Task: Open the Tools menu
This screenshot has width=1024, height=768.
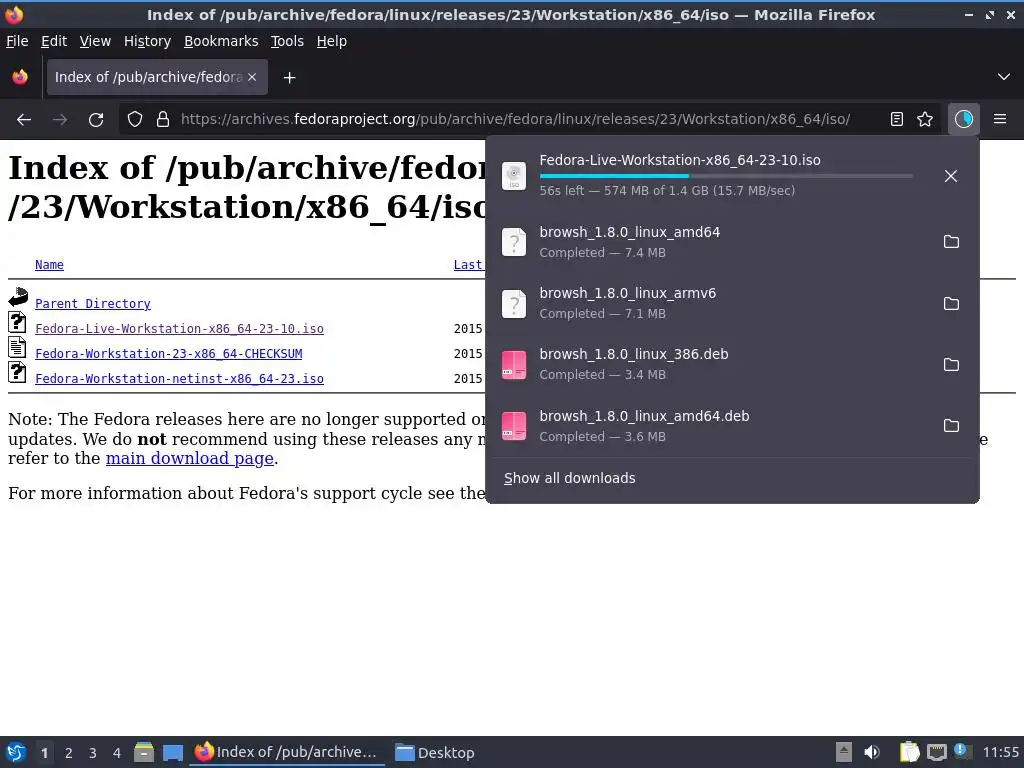Action: [287, 41]
